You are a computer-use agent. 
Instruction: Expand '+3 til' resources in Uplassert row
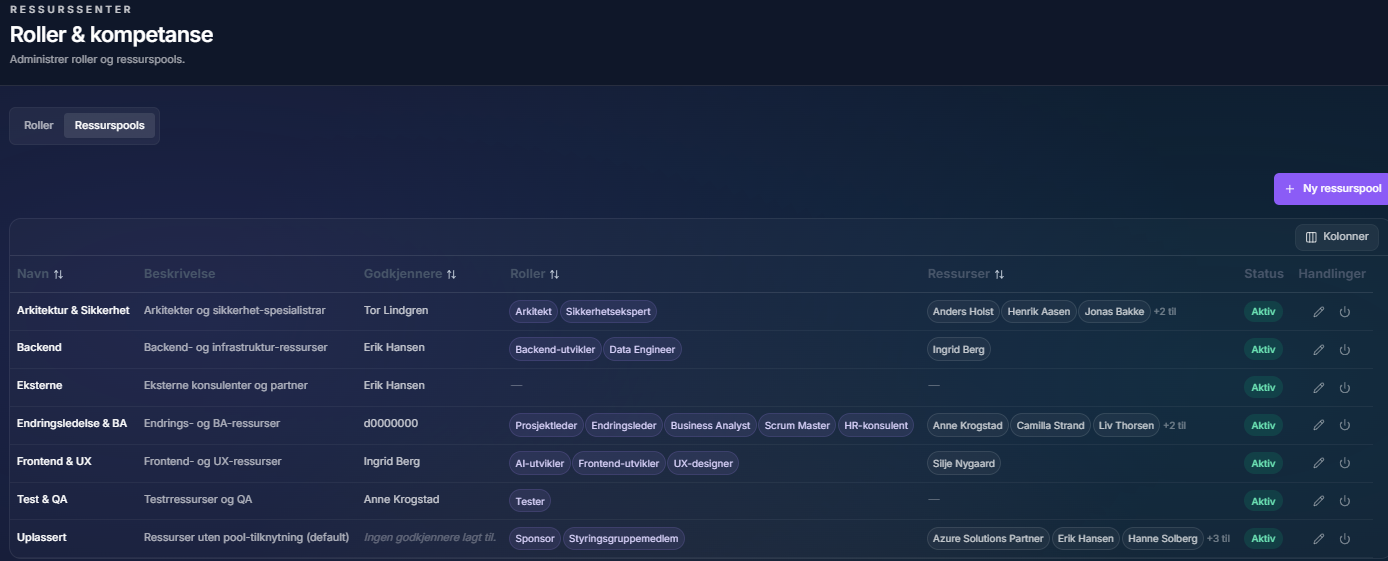click(1218, 539)
